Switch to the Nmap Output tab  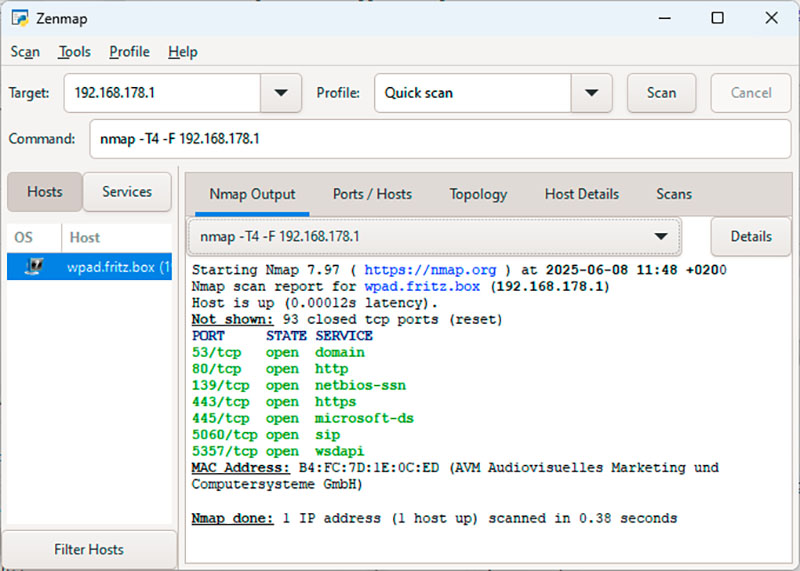(x=252, y=194)
